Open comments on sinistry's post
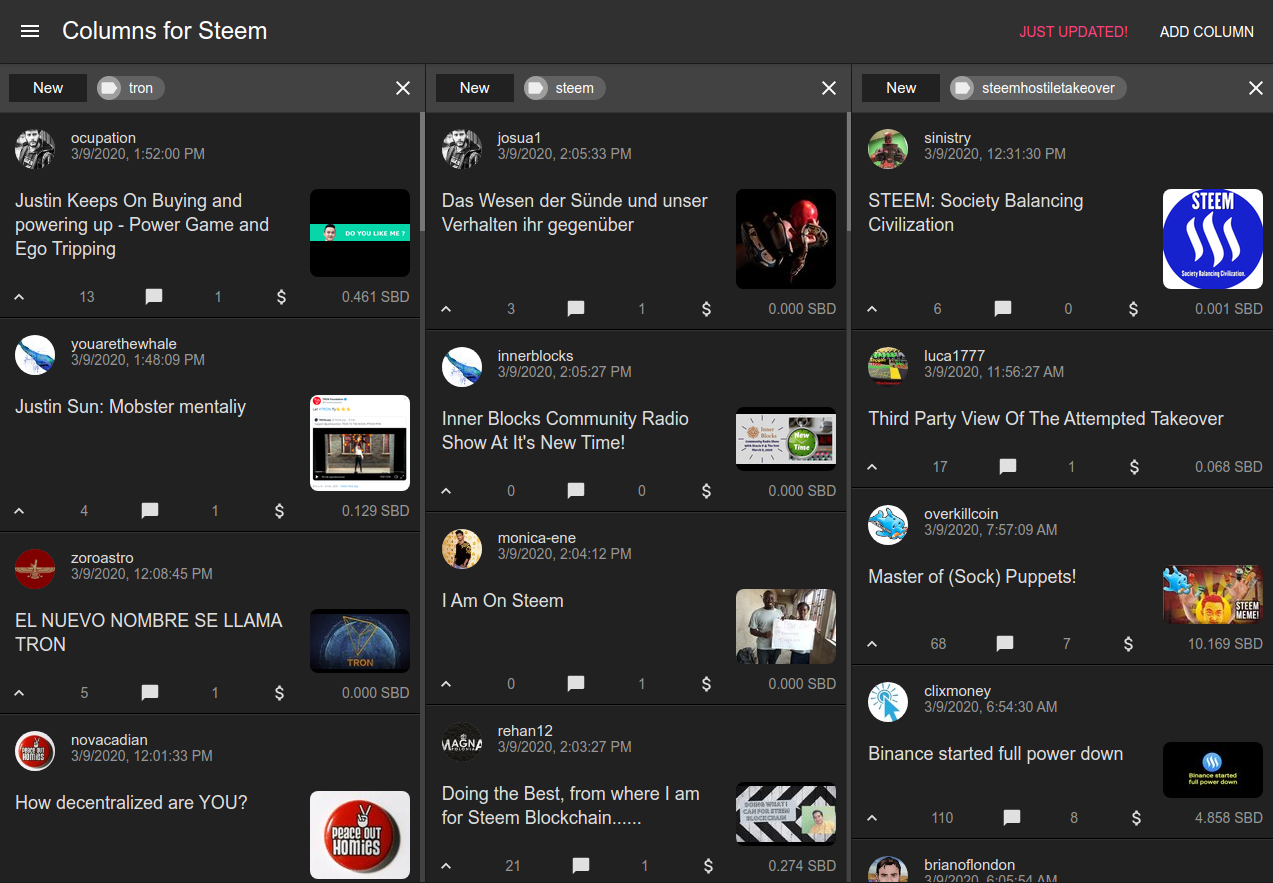Screen dimensions: 1273x883 1003,308
